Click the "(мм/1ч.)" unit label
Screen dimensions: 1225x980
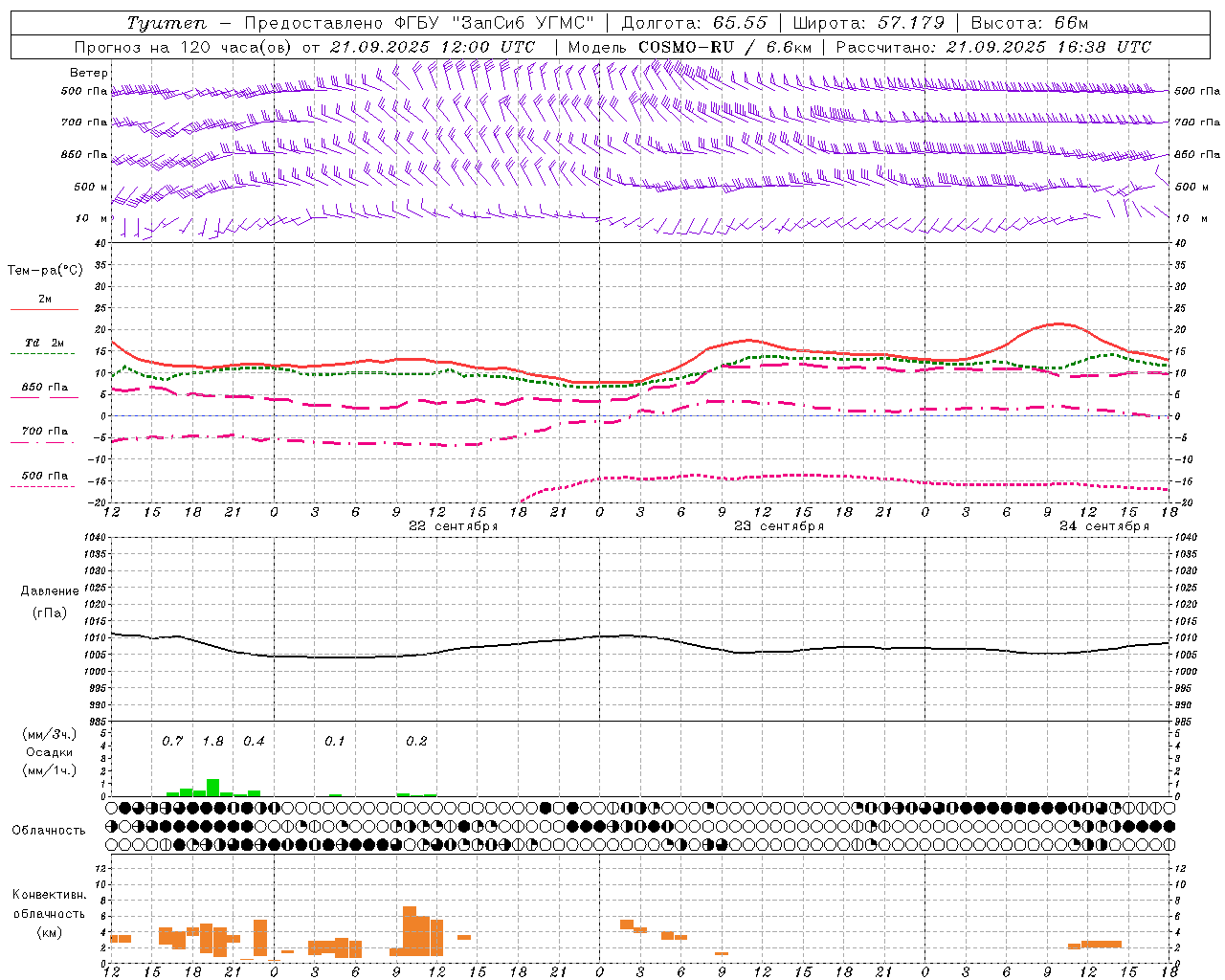[49, 770]
